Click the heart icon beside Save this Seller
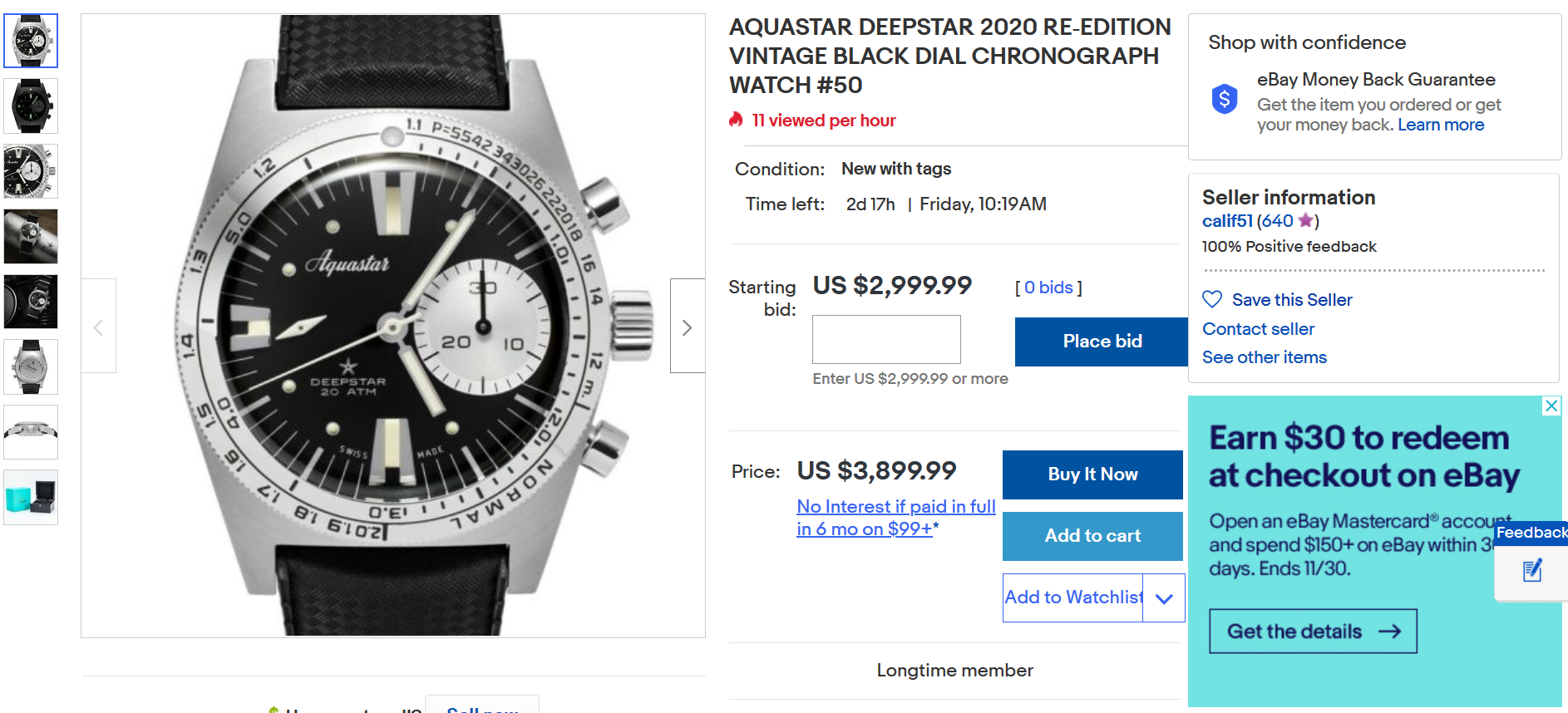Image resolution: width=1568 pixels, height=713 pixels. click(x=1212, y=299)
